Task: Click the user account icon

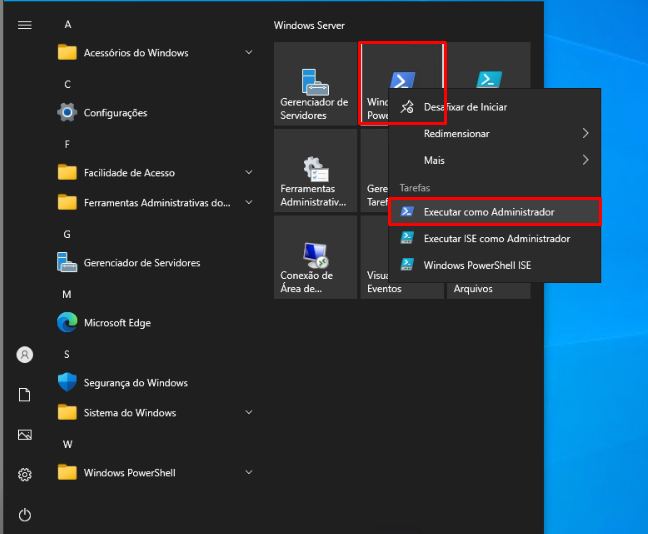Action: 25,355
